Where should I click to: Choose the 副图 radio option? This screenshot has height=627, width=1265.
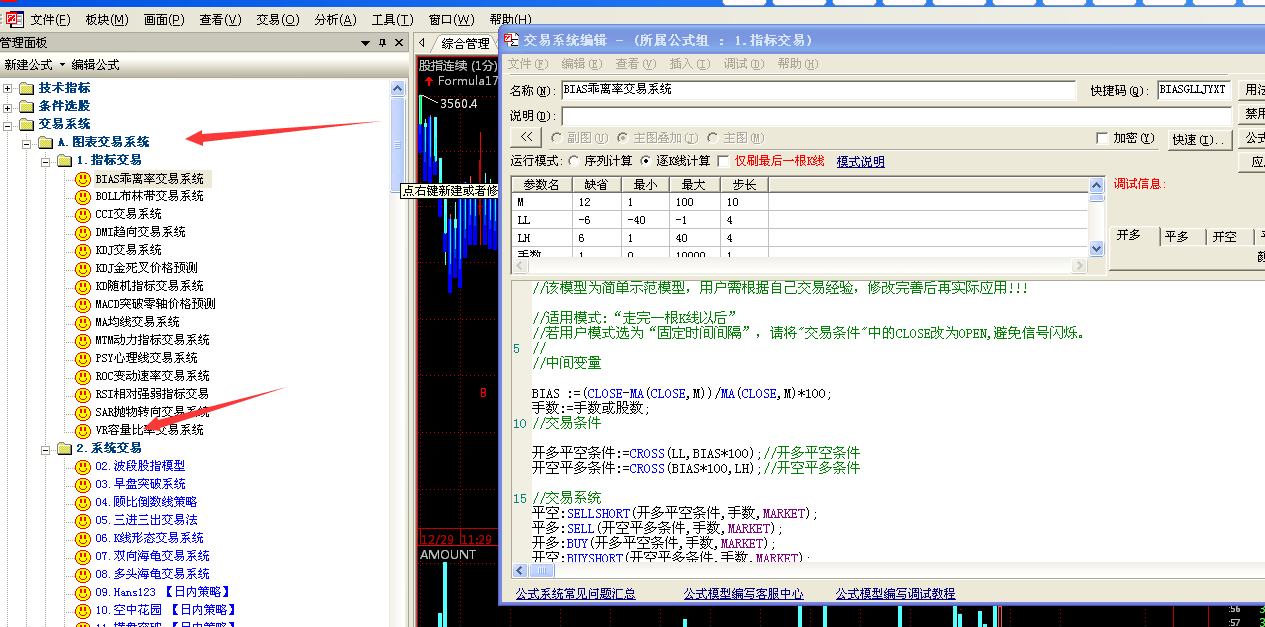coord(556,138)
